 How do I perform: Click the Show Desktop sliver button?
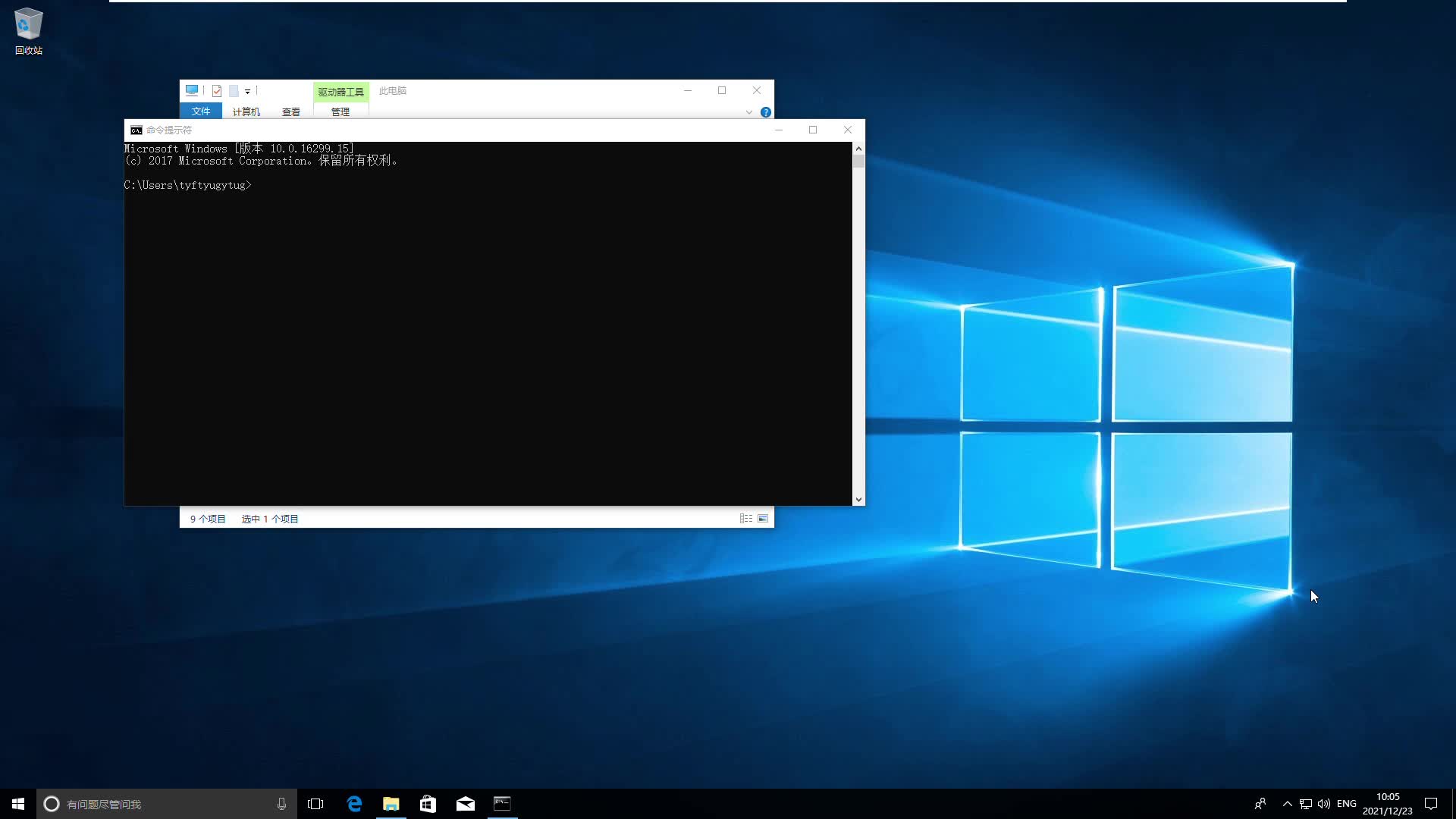(1453, 804)
